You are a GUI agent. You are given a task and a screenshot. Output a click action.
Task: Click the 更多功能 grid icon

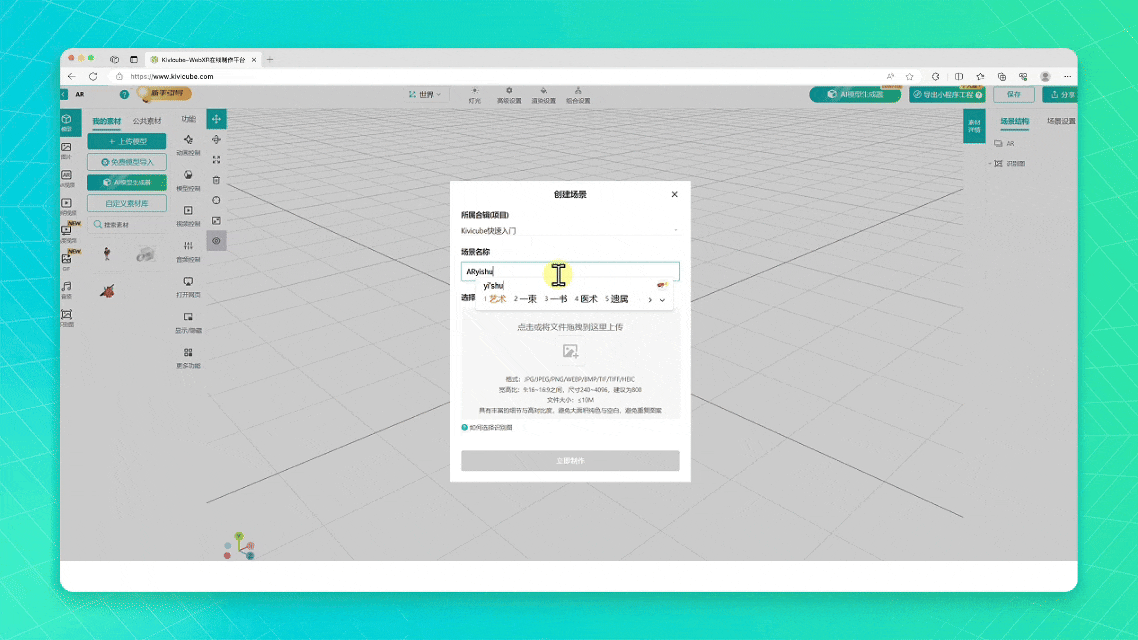coord(188,357)
